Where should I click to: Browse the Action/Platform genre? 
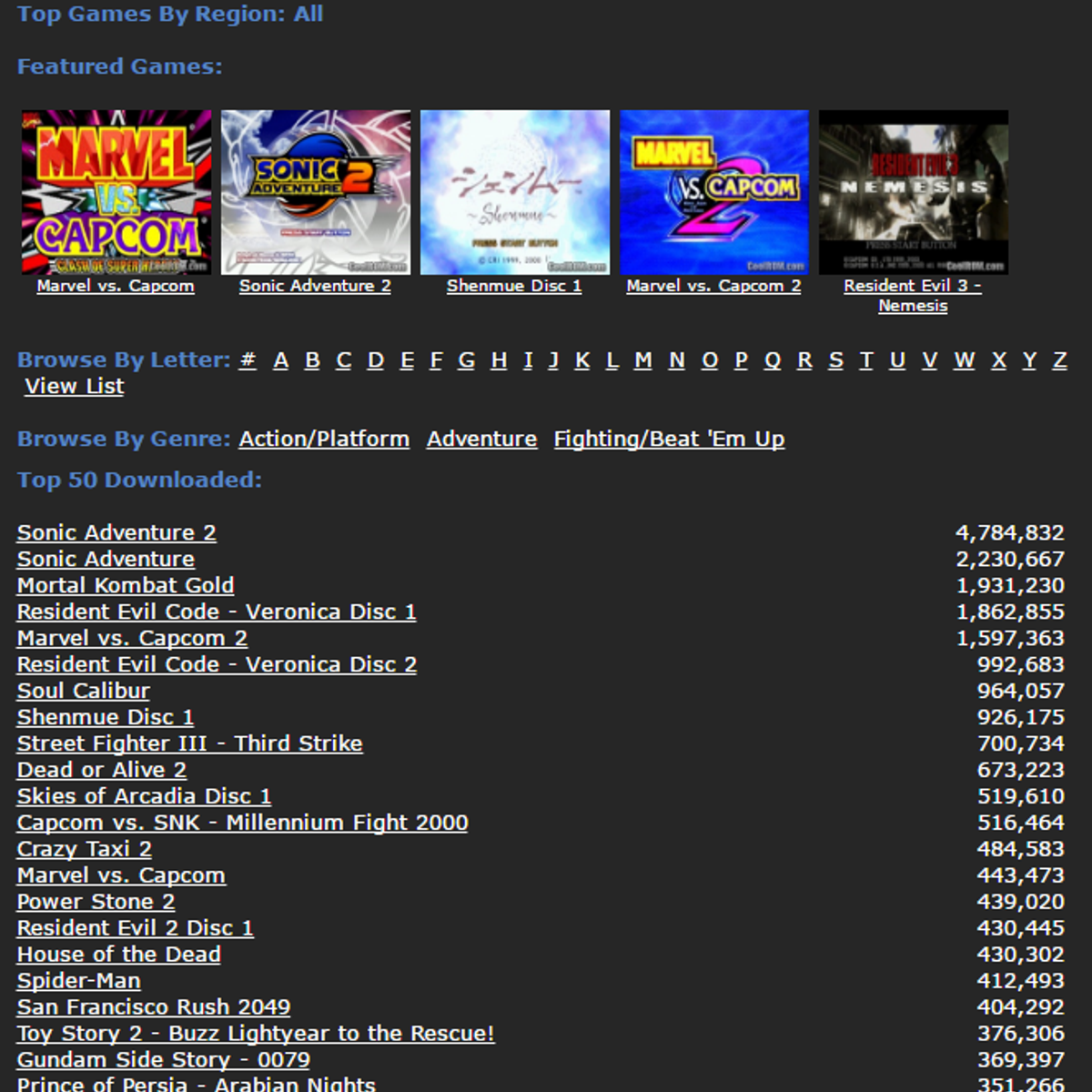(x=324, y=440)
